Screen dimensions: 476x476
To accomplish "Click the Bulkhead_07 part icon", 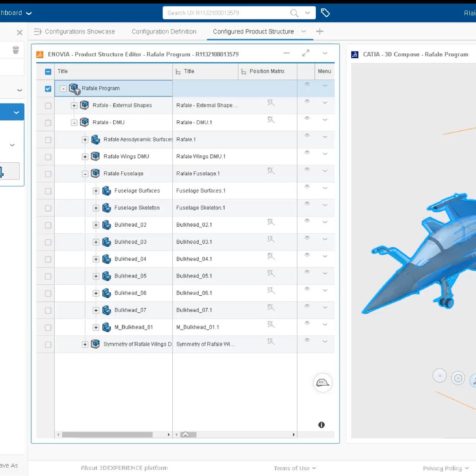I will coord(106,310).
